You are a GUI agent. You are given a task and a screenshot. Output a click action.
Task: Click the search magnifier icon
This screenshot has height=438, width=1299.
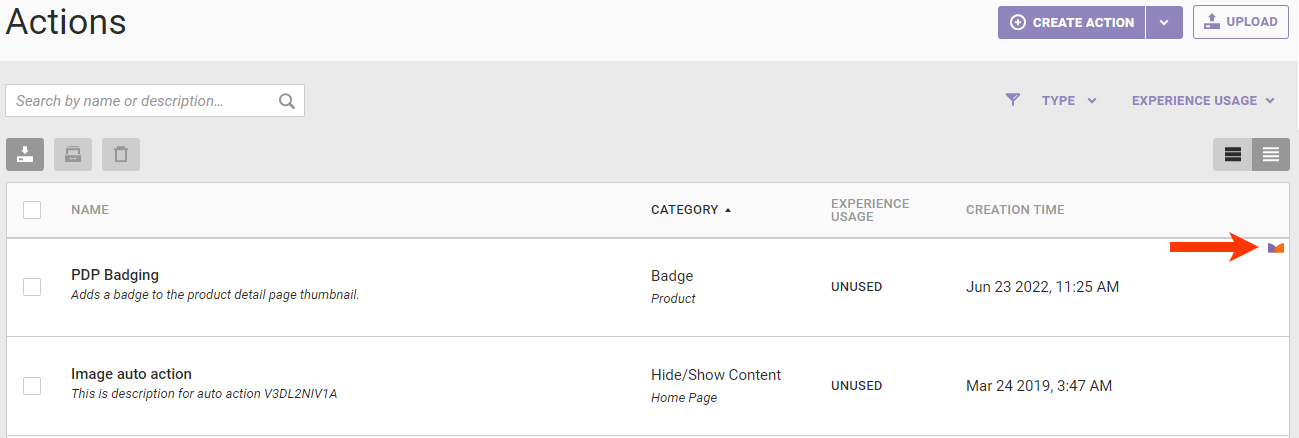pos(287,101)
